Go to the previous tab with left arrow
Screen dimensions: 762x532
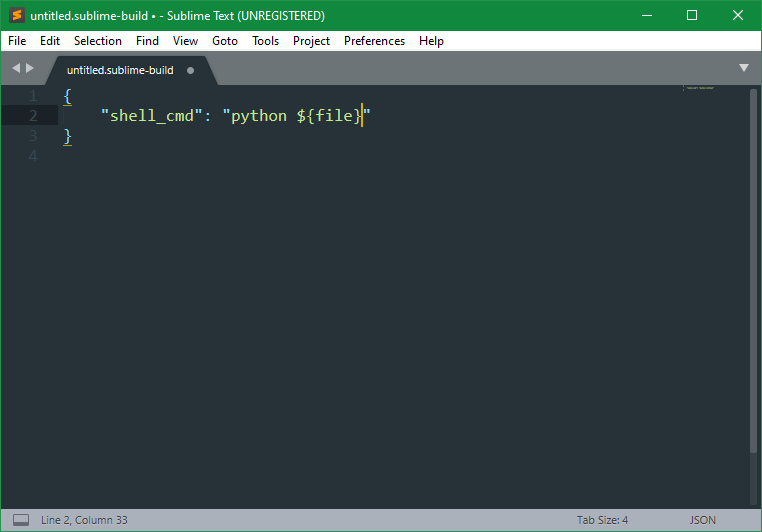coord(16,68)
